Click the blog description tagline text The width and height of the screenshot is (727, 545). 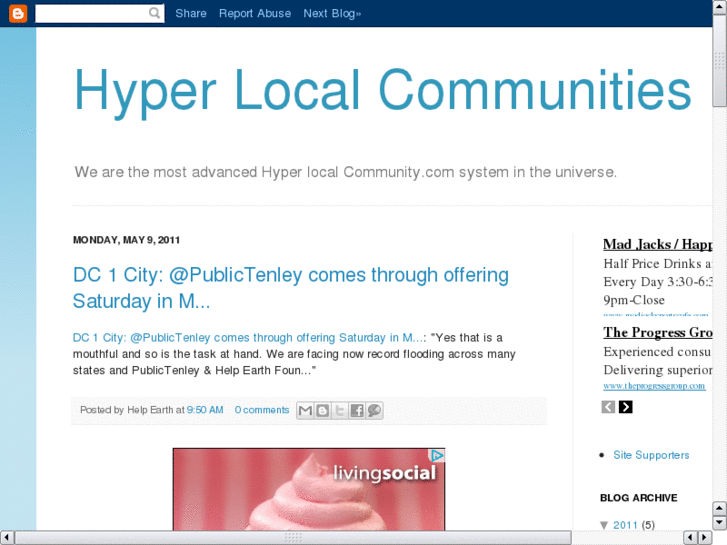point(345,172)
